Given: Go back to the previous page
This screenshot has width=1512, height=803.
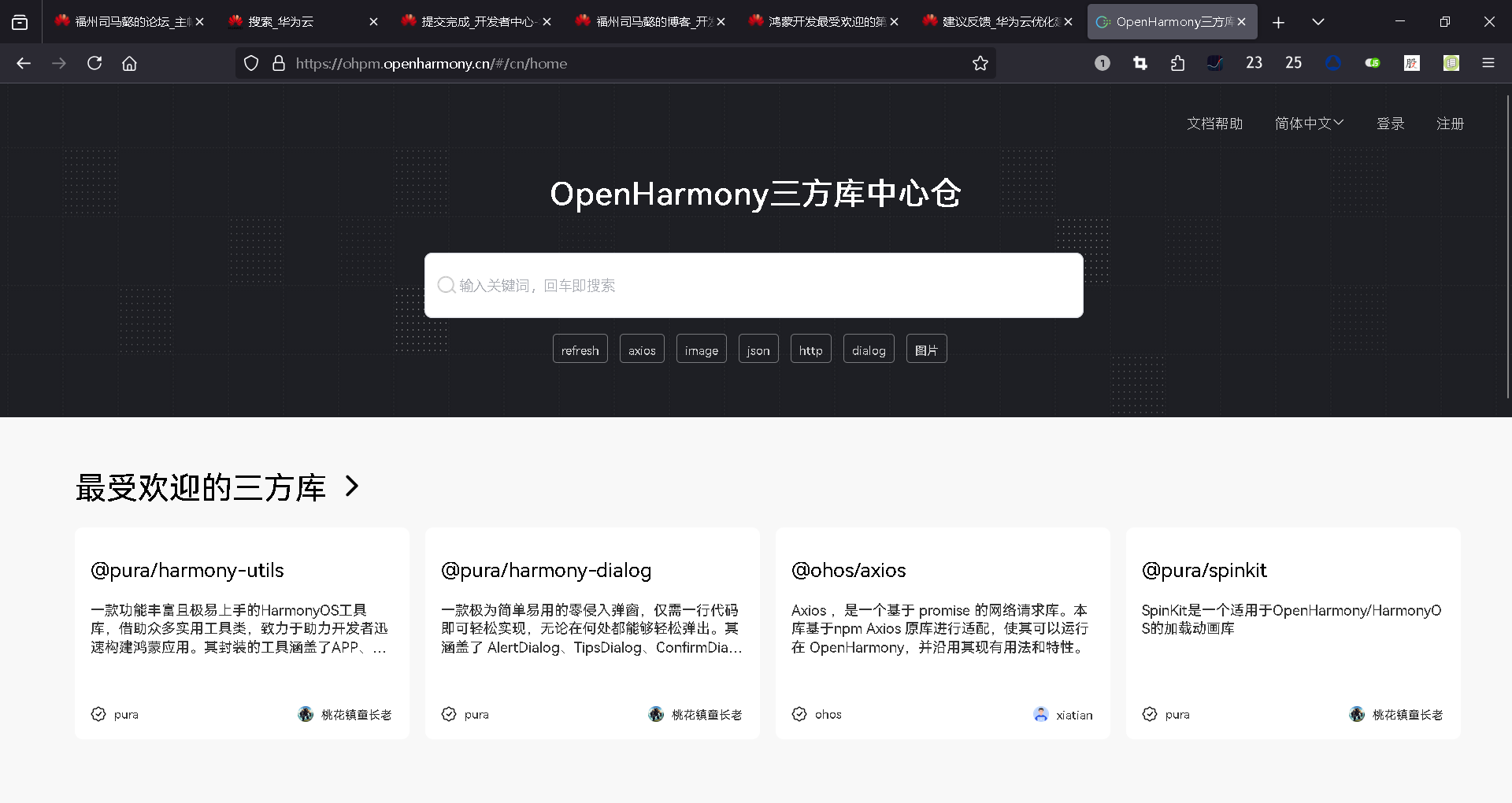Looking at the screenshot, I should [x=24, y=63].
